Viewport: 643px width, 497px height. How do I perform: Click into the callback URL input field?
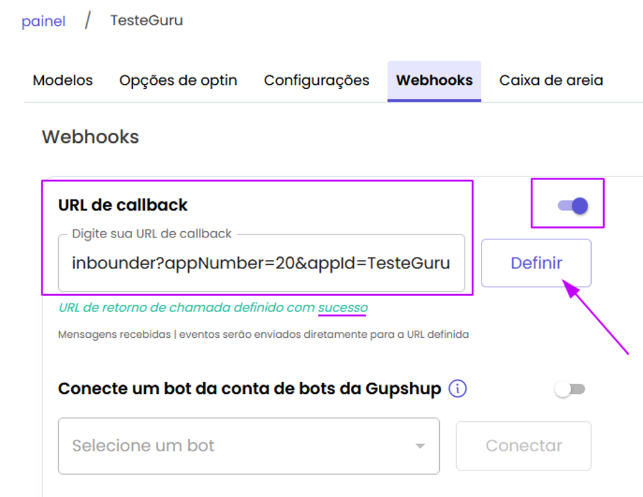point(261,263)
